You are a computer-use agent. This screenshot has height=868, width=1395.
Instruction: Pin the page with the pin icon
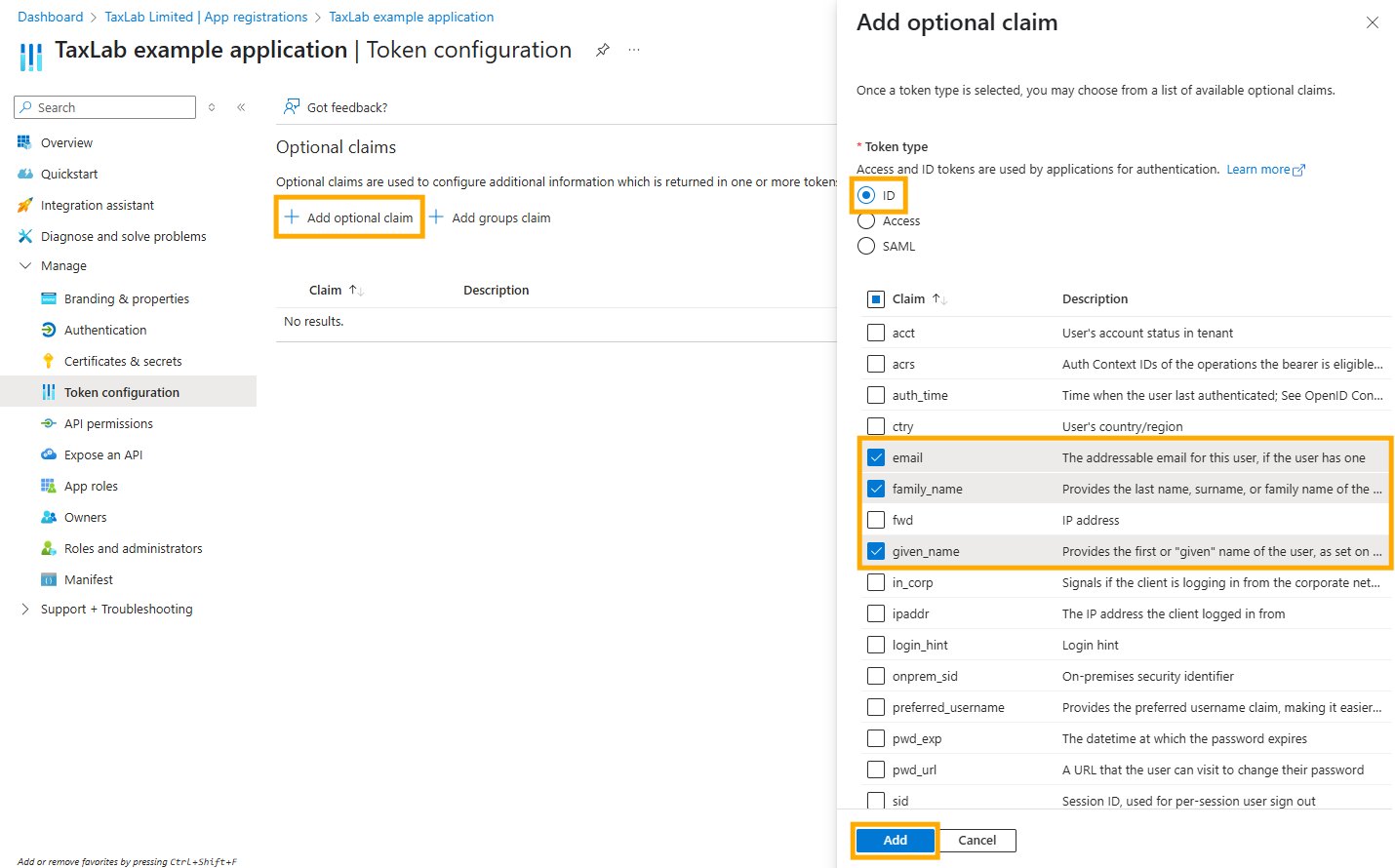(x=603, y=50)
